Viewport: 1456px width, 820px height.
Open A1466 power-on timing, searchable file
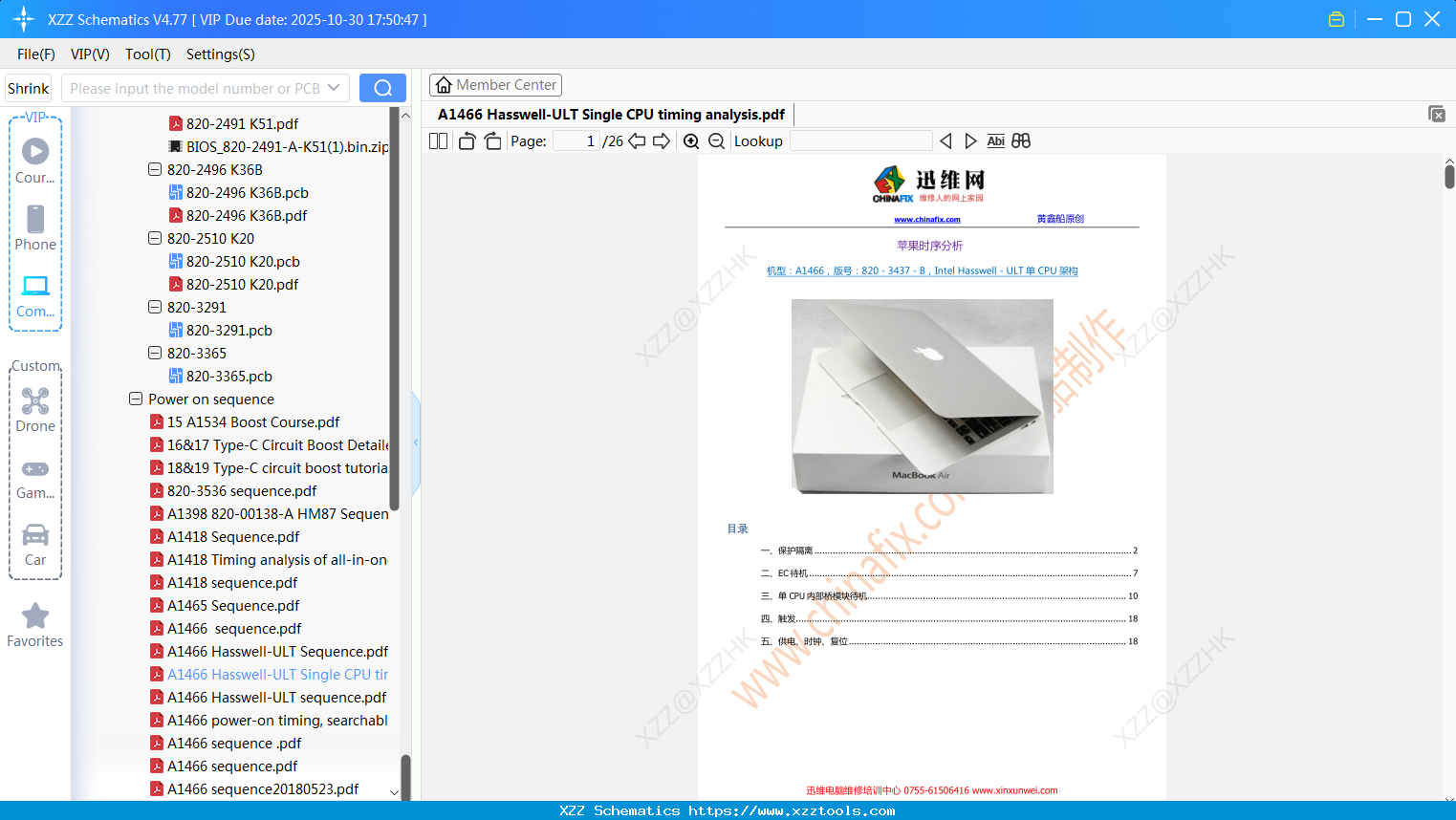coord(269,721)
